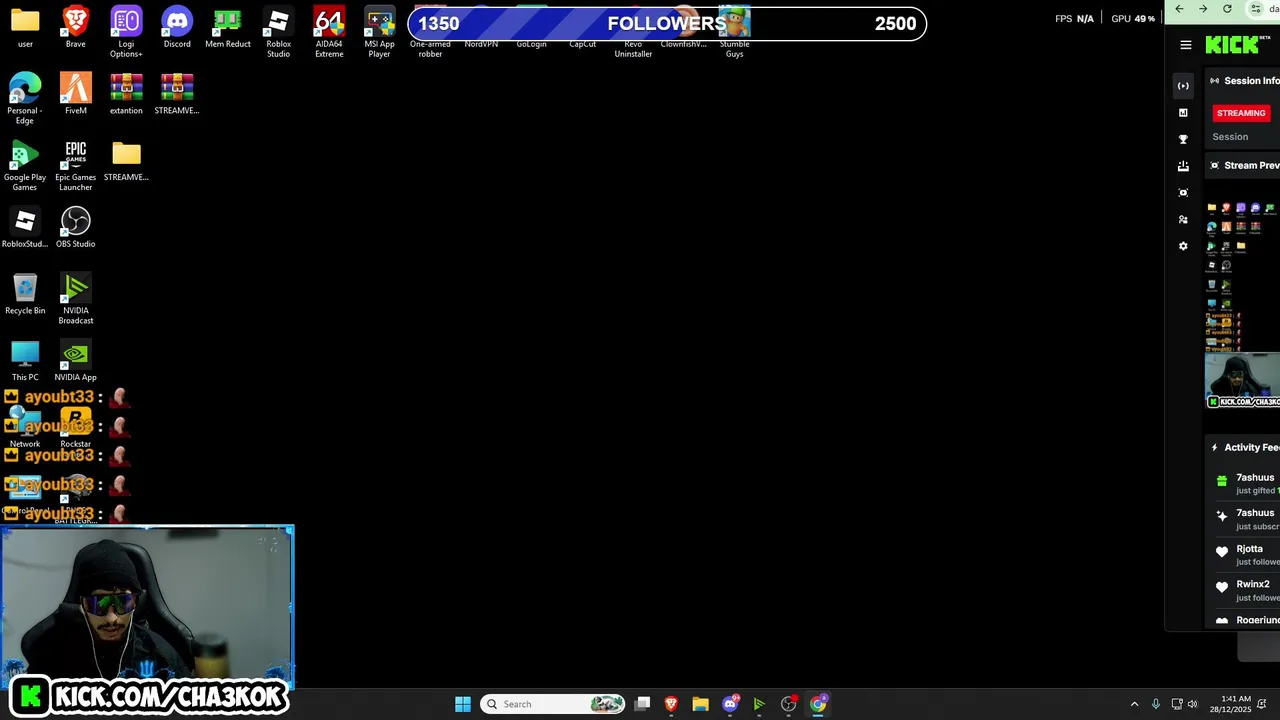The height and width of the screenshot is (720, 1280).
Task: Open File Explorer from the taskbar
Action: pos(700,704)
